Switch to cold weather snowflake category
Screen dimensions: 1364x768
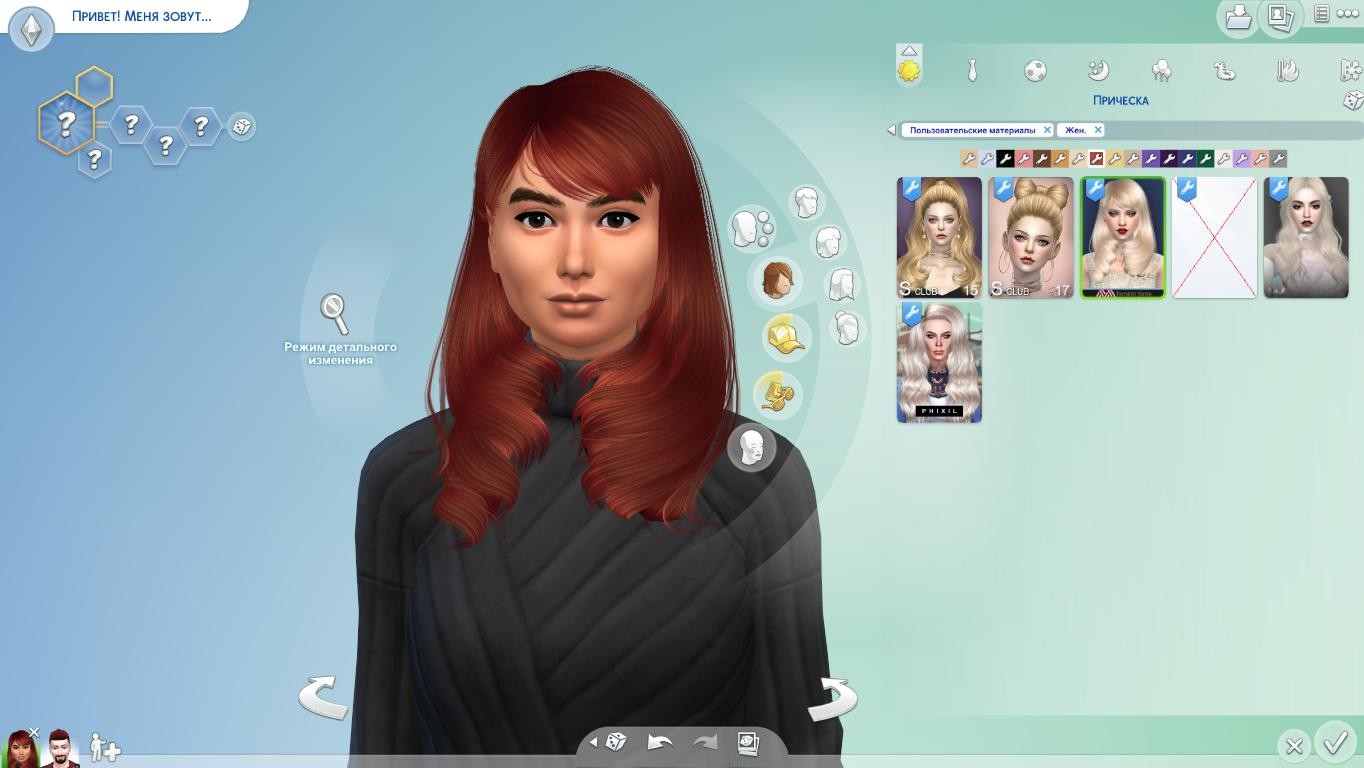tap(1351, 71)
